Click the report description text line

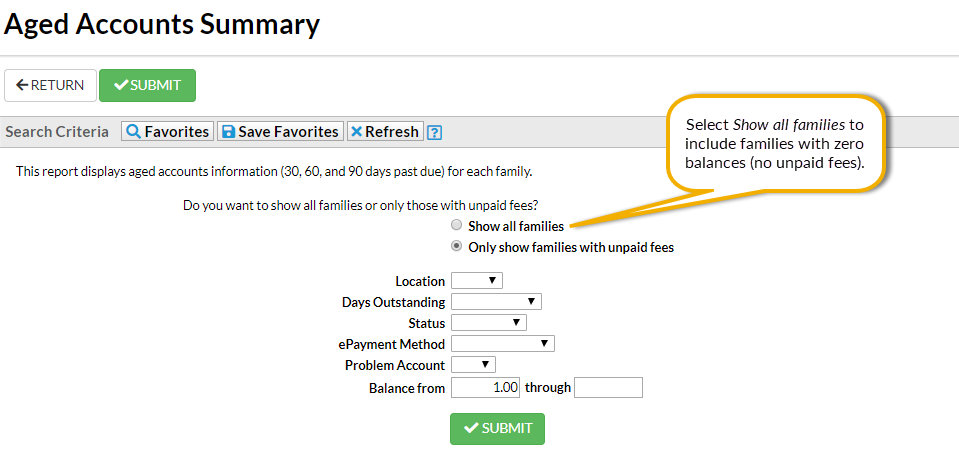[x=274, y=171]
